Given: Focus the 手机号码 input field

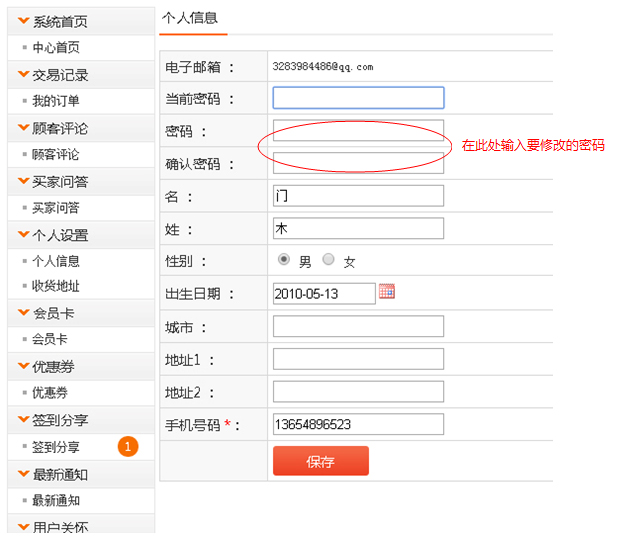Looking at the screenshot, I should click(358, 424).
